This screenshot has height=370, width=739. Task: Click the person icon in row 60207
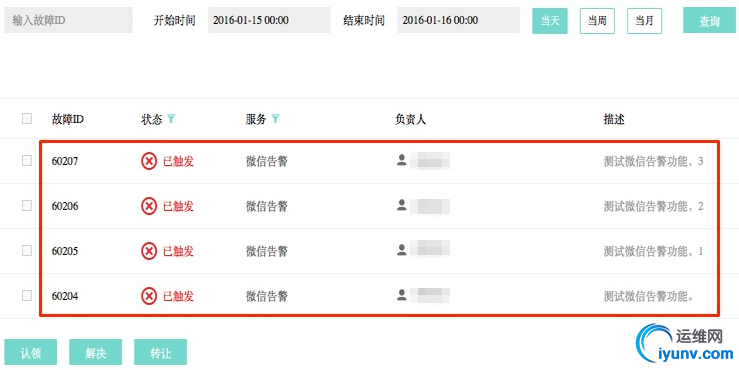pos(402,160)
